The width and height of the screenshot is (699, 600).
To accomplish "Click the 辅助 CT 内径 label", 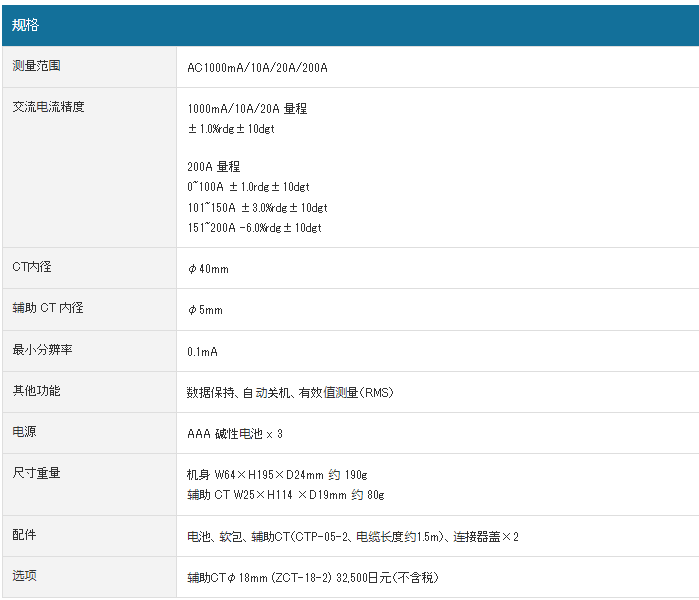I will click(x=47, y=308).
